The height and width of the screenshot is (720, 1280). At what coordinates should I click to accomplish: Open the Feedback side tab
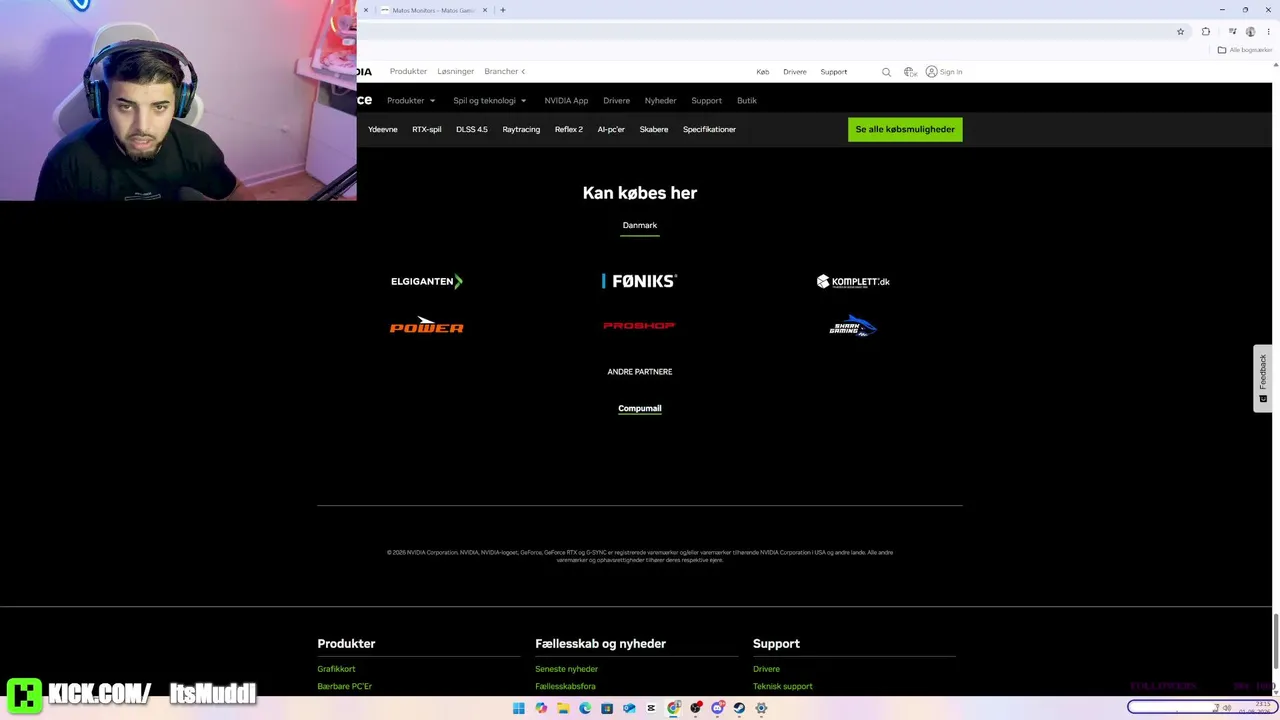(1263, 378)
